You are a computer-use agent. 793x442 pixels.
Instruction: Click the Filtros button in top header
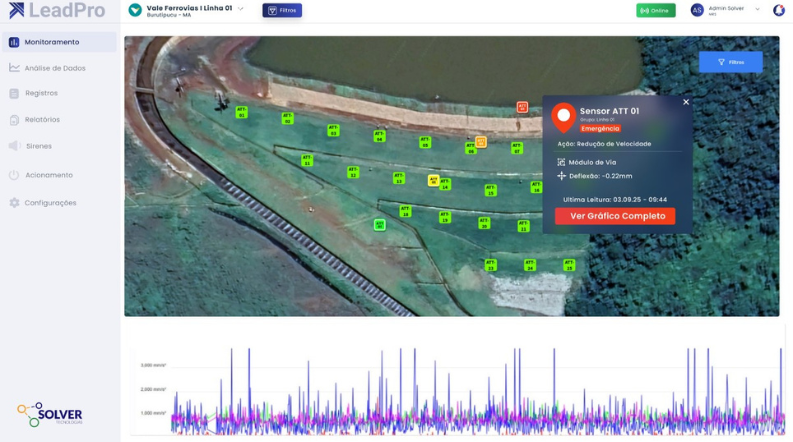[x=282, y=10]
